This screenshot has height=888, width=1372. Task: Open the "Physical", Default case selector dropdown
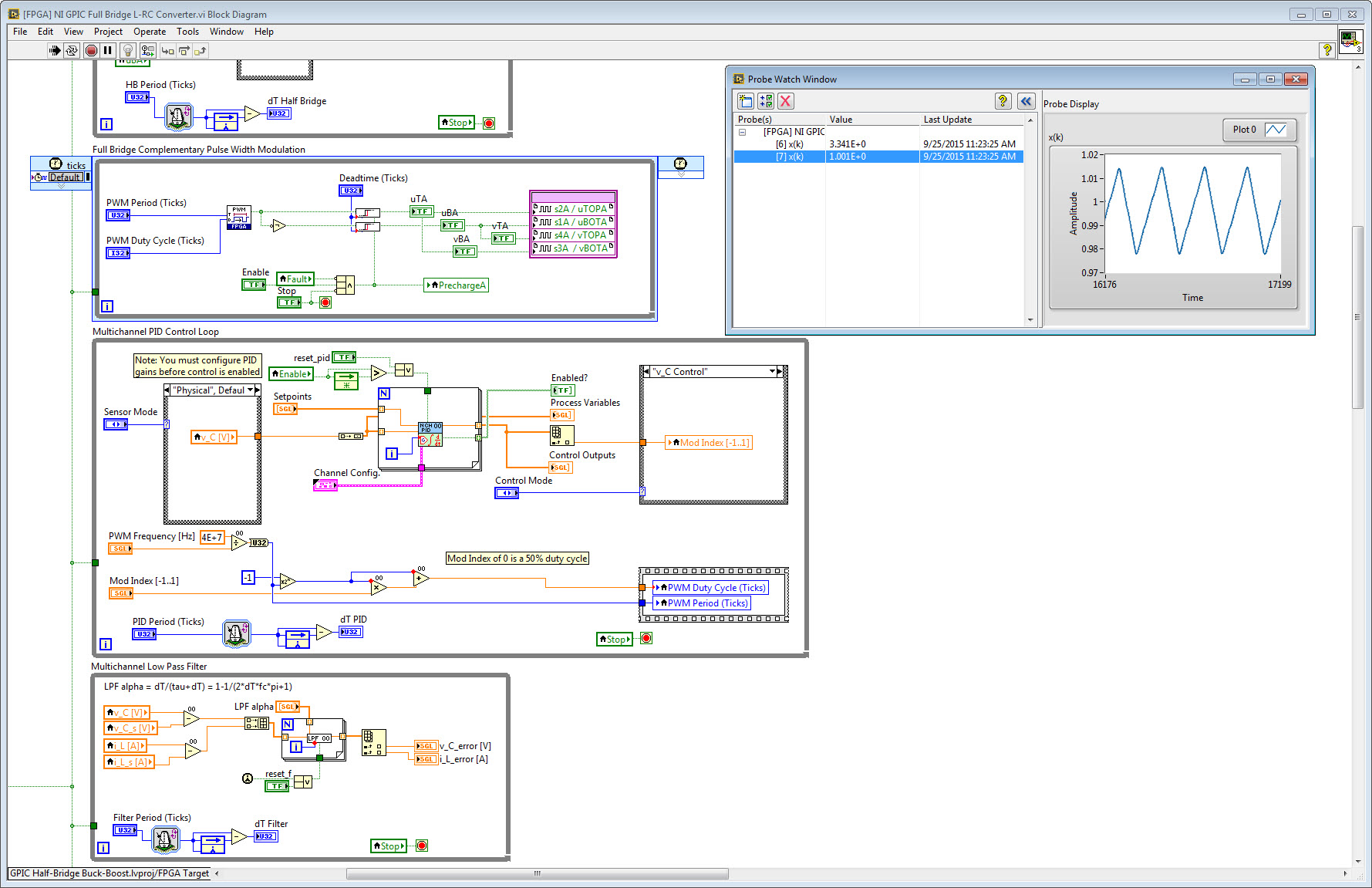click(249, 390)
